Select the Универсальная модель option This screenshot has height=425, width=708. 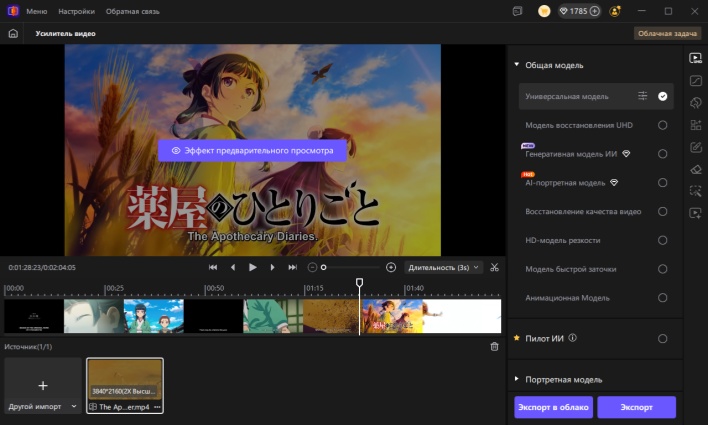(596, 96)
